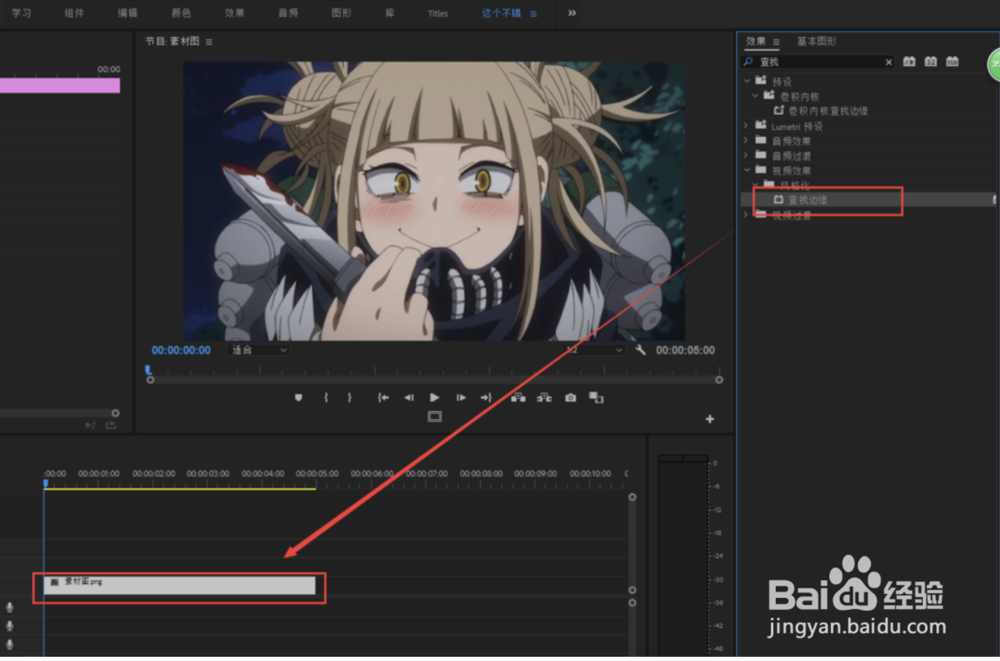Toggle the Safe Margins button below Play
Viewport: 1000px width, 661px height.
click(x=435, y=417)
